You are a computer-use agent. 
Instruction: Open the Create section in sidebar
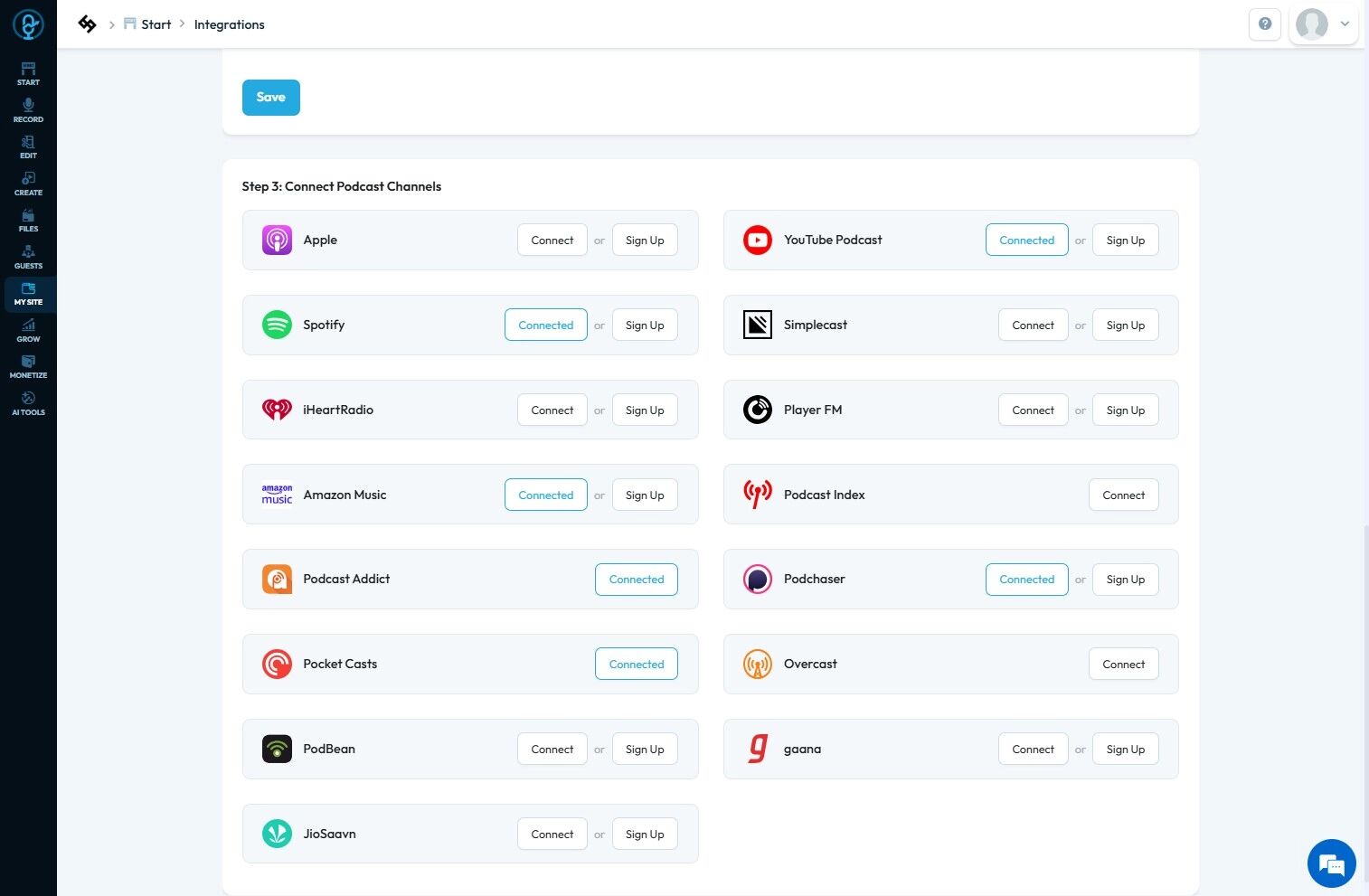point(28,184)
